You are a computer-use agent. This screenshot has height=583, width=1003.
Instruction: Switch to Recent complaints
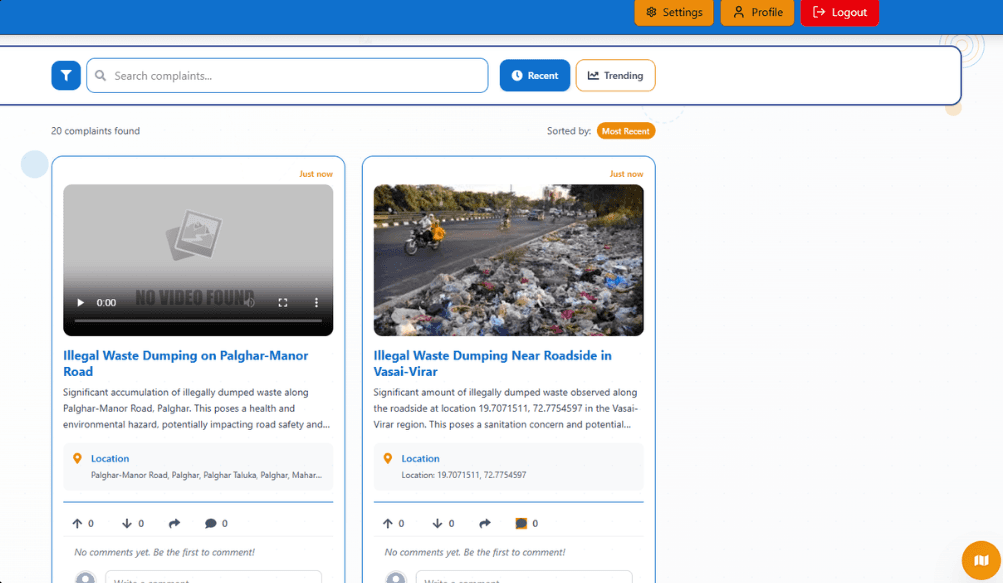pyautogui.click(x=535, y=75)
